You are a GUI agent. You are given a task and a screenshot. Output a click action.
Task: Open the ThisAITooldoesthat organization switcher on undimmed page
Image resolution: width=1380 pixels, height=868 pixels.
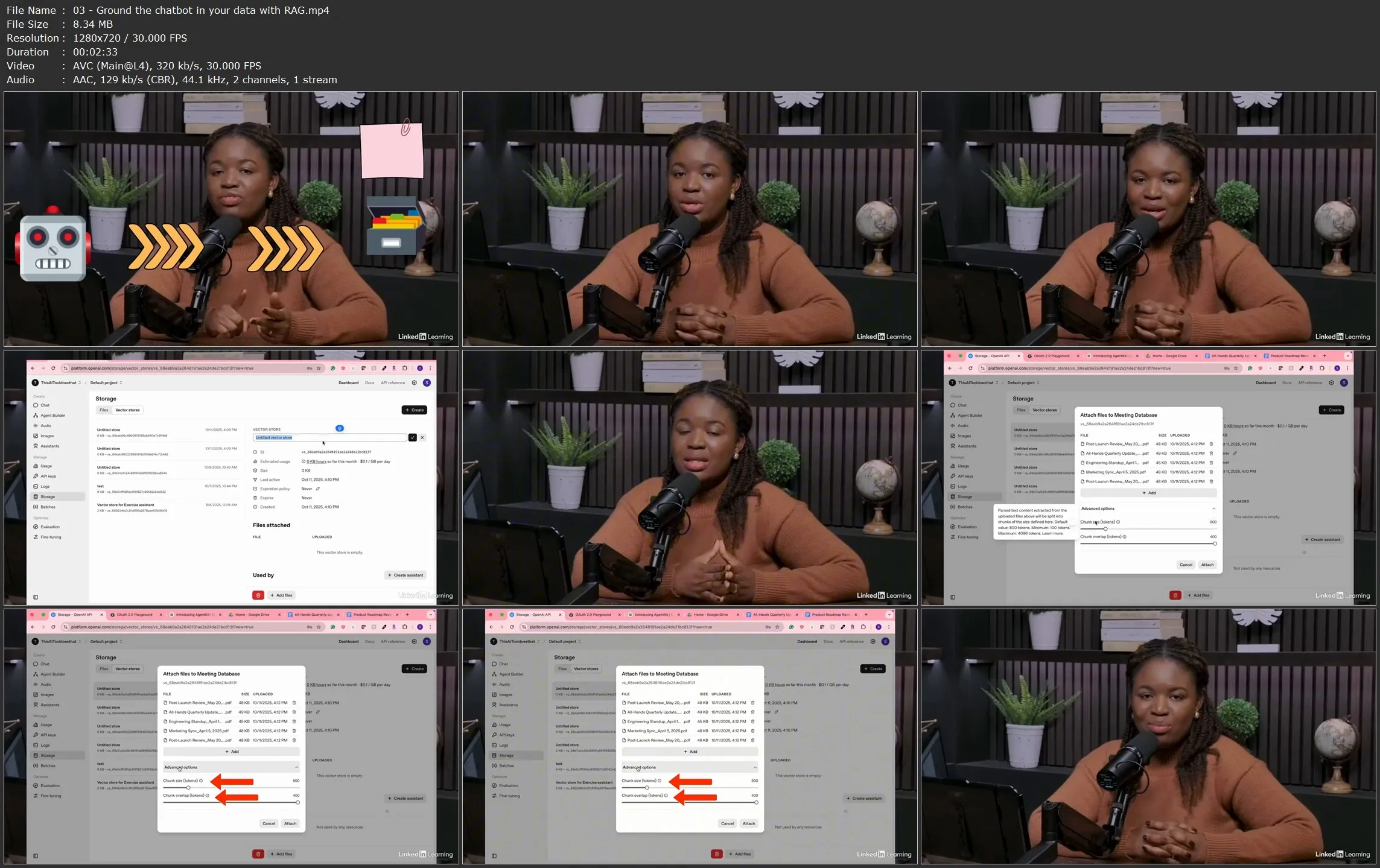coord(59,382)
